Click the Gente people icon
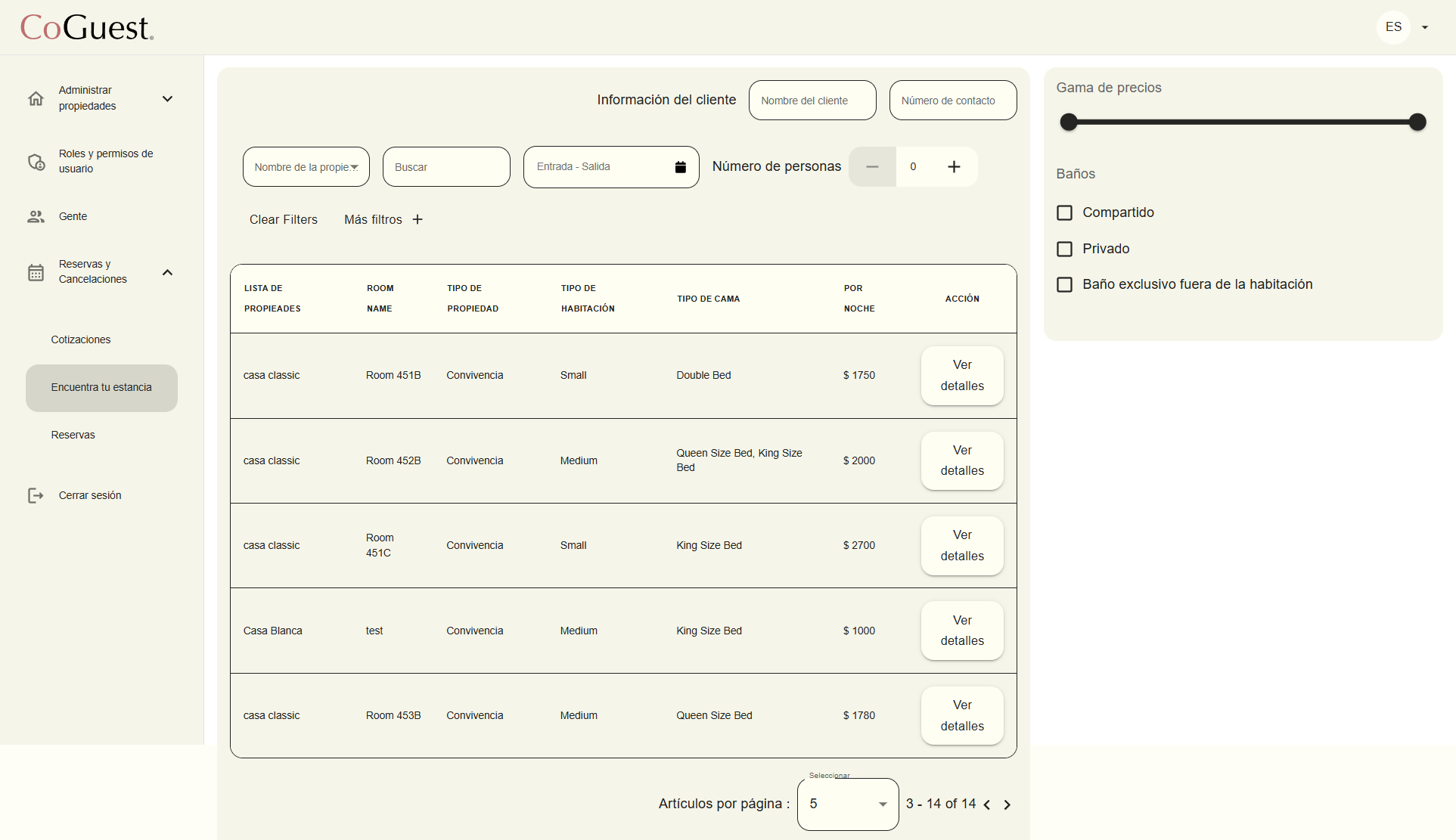 coord(36,217)
